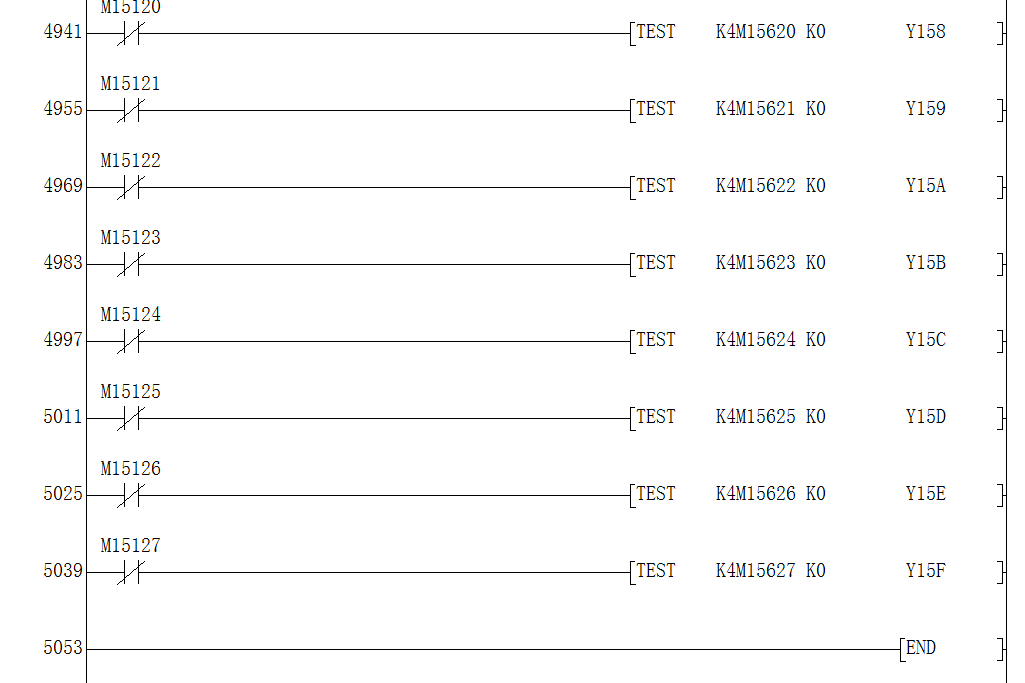Click the M15120 normally-closed contact
This screenshot has width=1025, height=683.
pos(130,34)
